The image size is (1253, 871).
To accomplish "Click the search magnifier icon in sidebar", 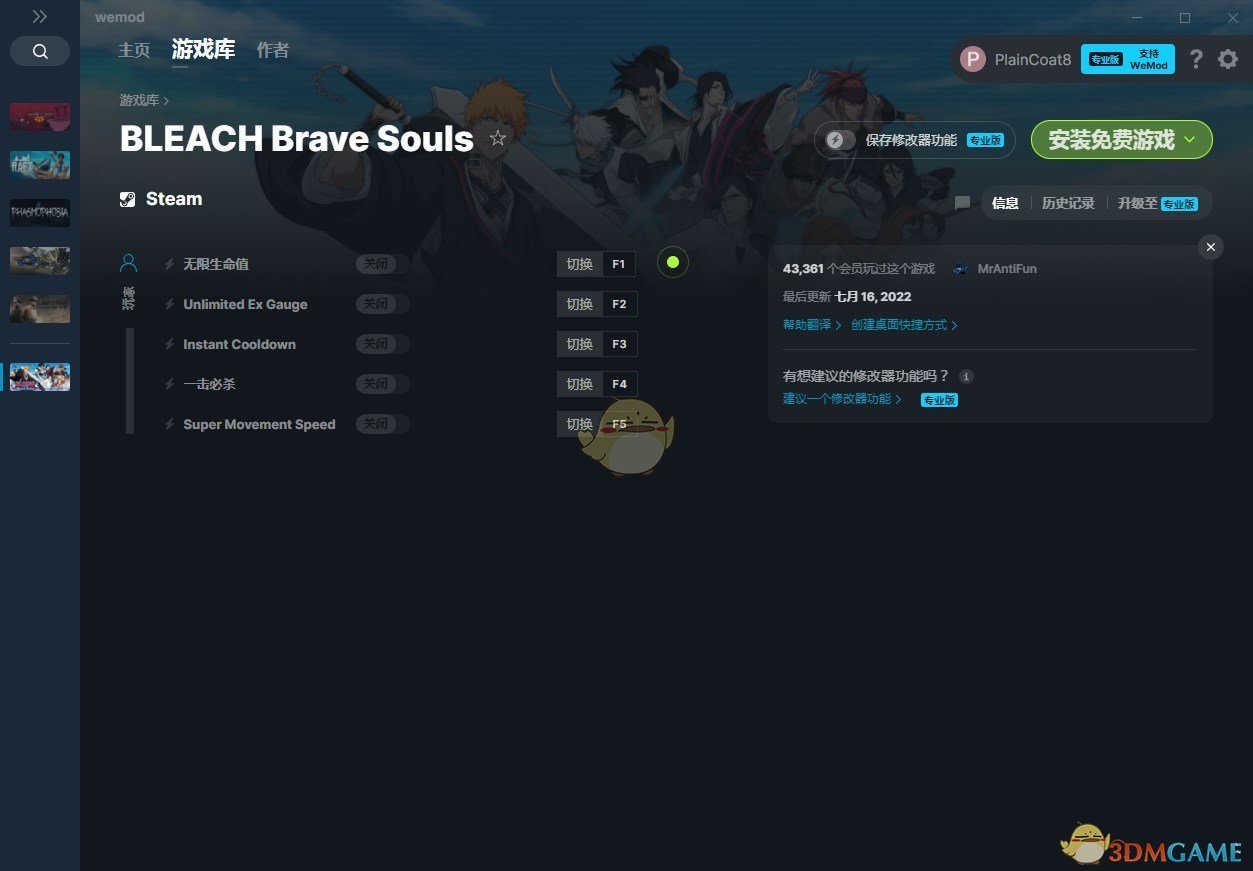I will [x=40, y=51].
